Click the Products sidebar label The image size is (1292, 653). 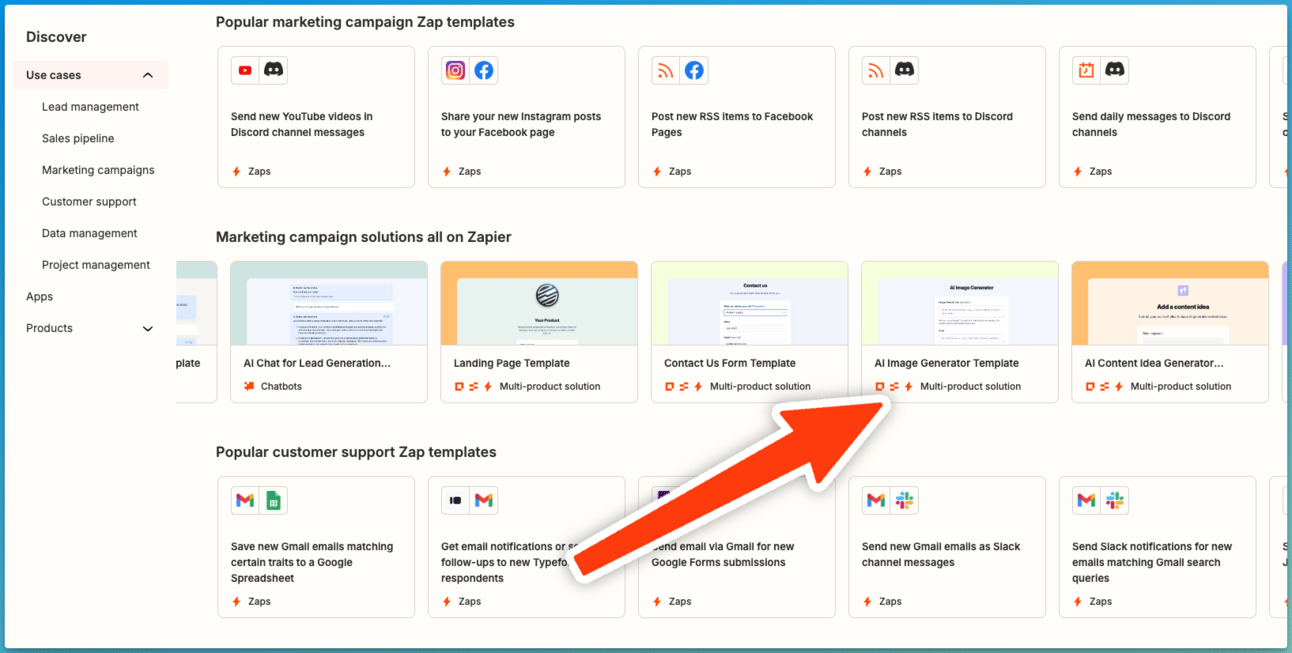(x=49, y=328)
